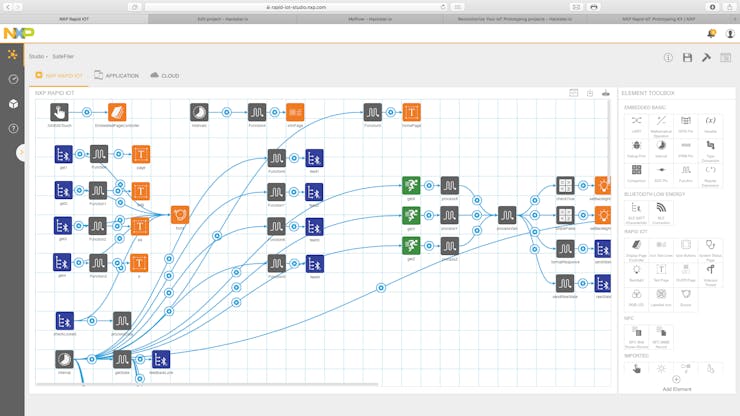Click Add Element button

coord(676,384)
